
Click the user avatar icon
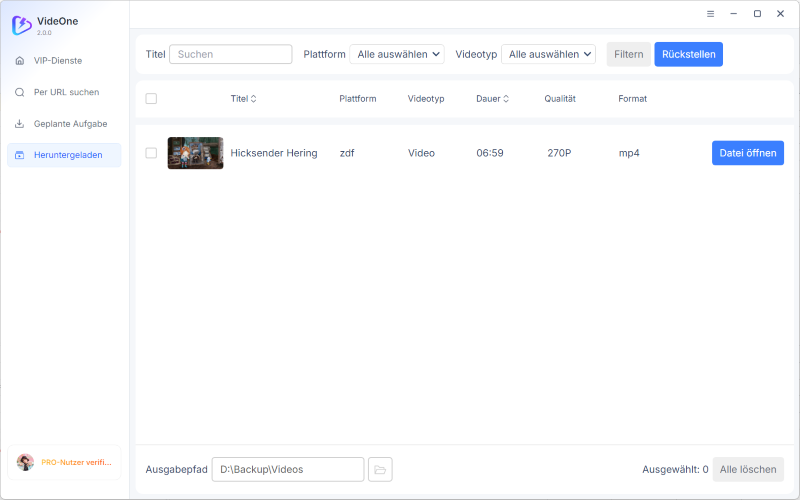25,462
